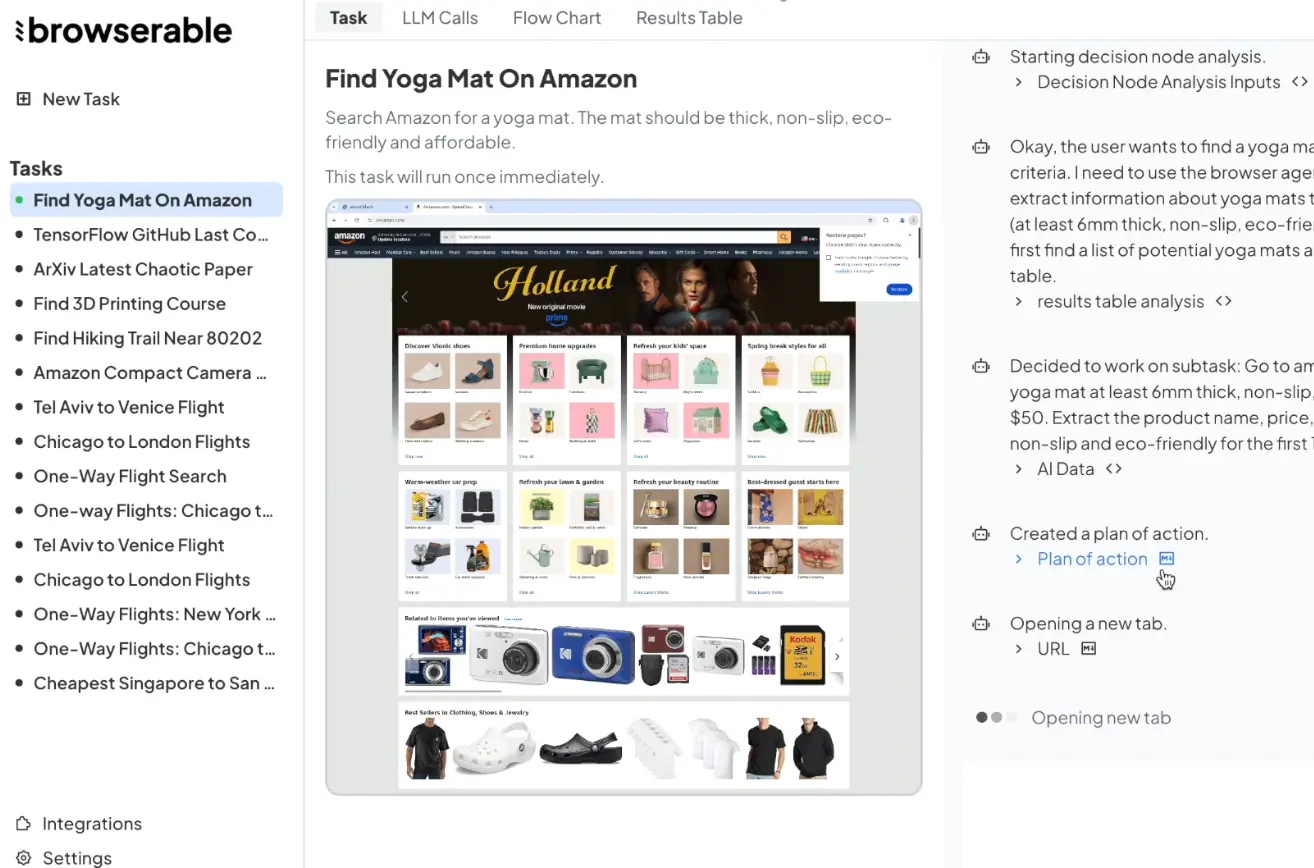Open markdown icon beside "Plan of action"
Viewport: 1314px width, 868px height.
pyautogui.click(x=1166, y=559)
